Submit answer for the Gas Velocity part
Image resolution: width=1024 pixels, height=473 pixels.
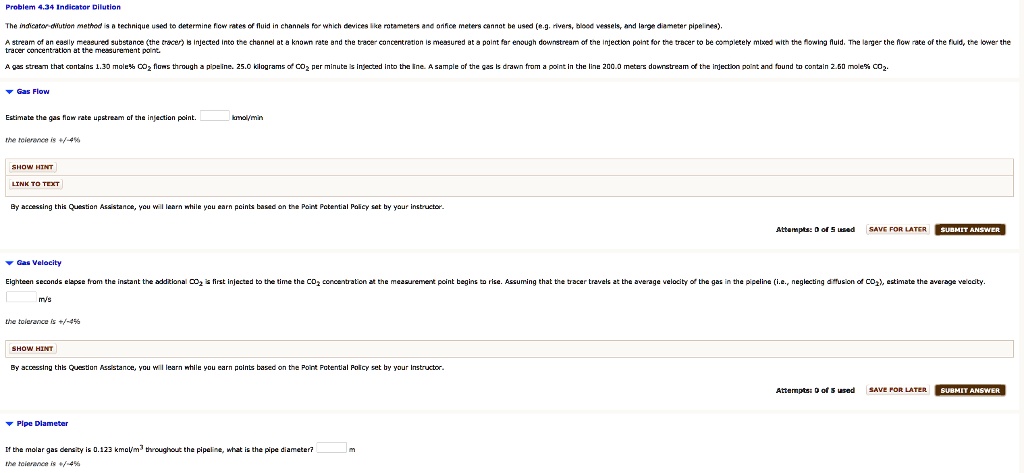pos(970,390)
